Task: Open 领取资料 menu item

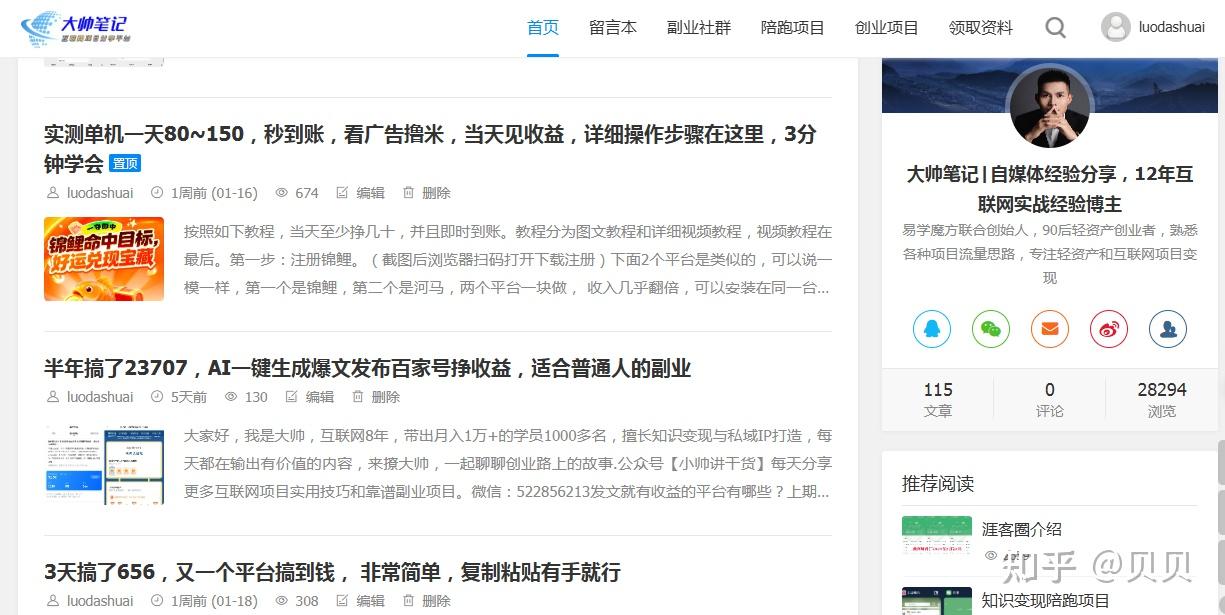Action: (981, 28)
